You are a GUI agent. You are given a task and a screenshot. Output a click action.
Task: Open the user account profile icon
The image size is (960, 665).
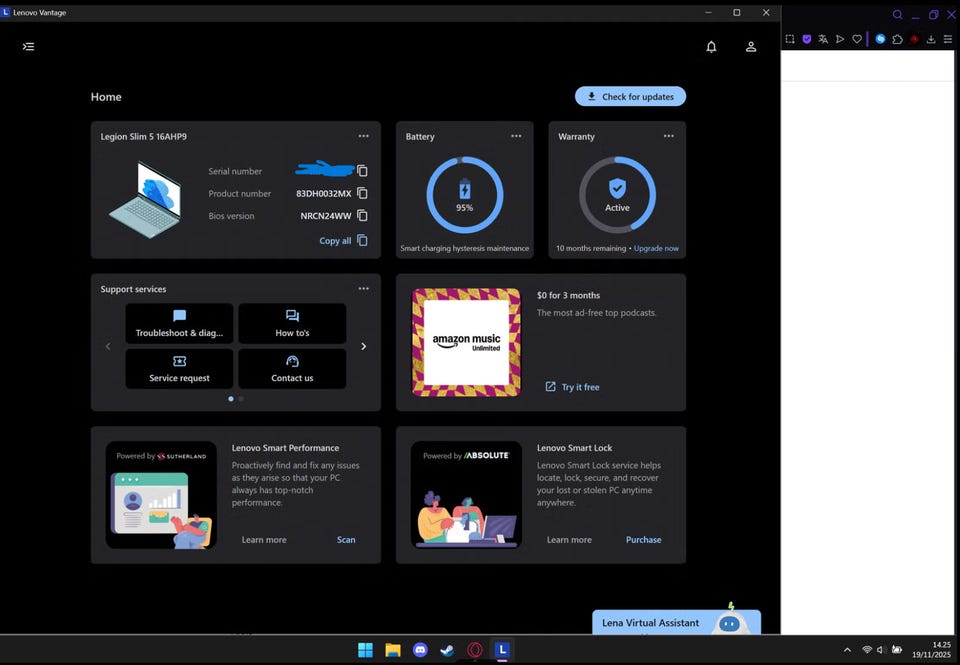pyautogui.click(x=751, y=47)
